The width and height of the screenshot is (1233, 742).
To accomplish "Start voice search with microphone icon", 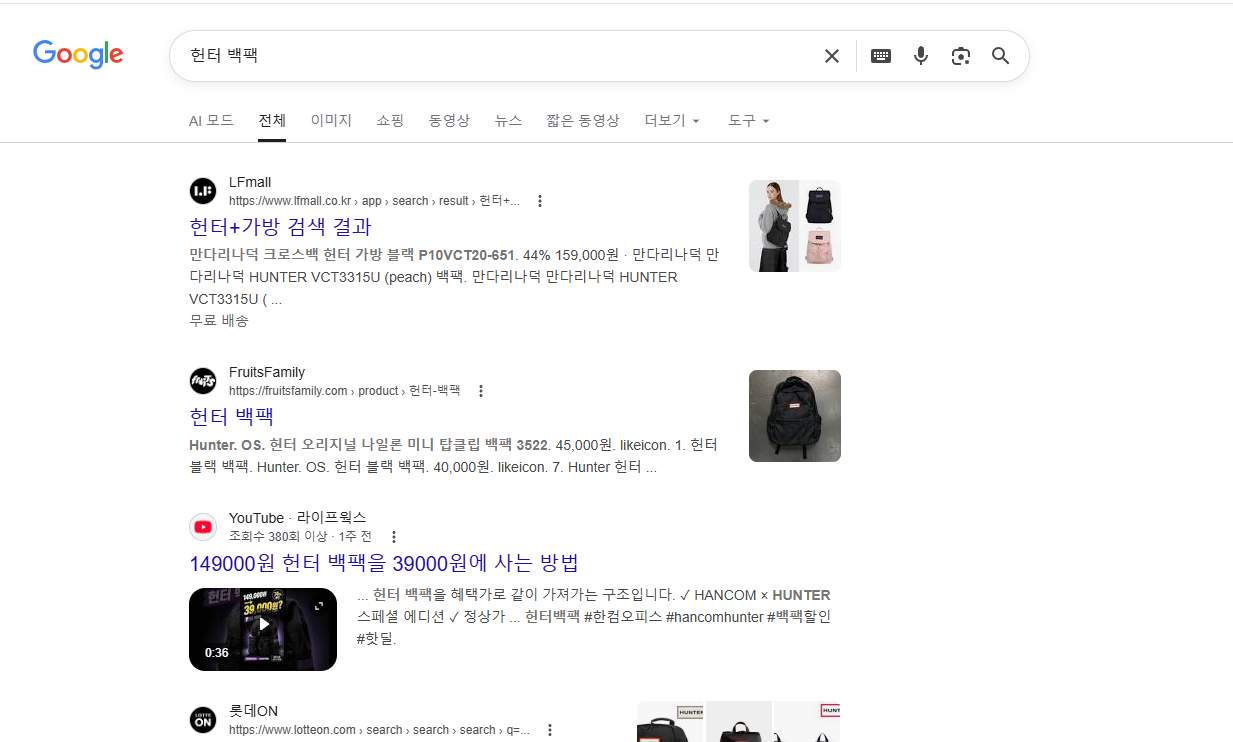I will [921, 56].
